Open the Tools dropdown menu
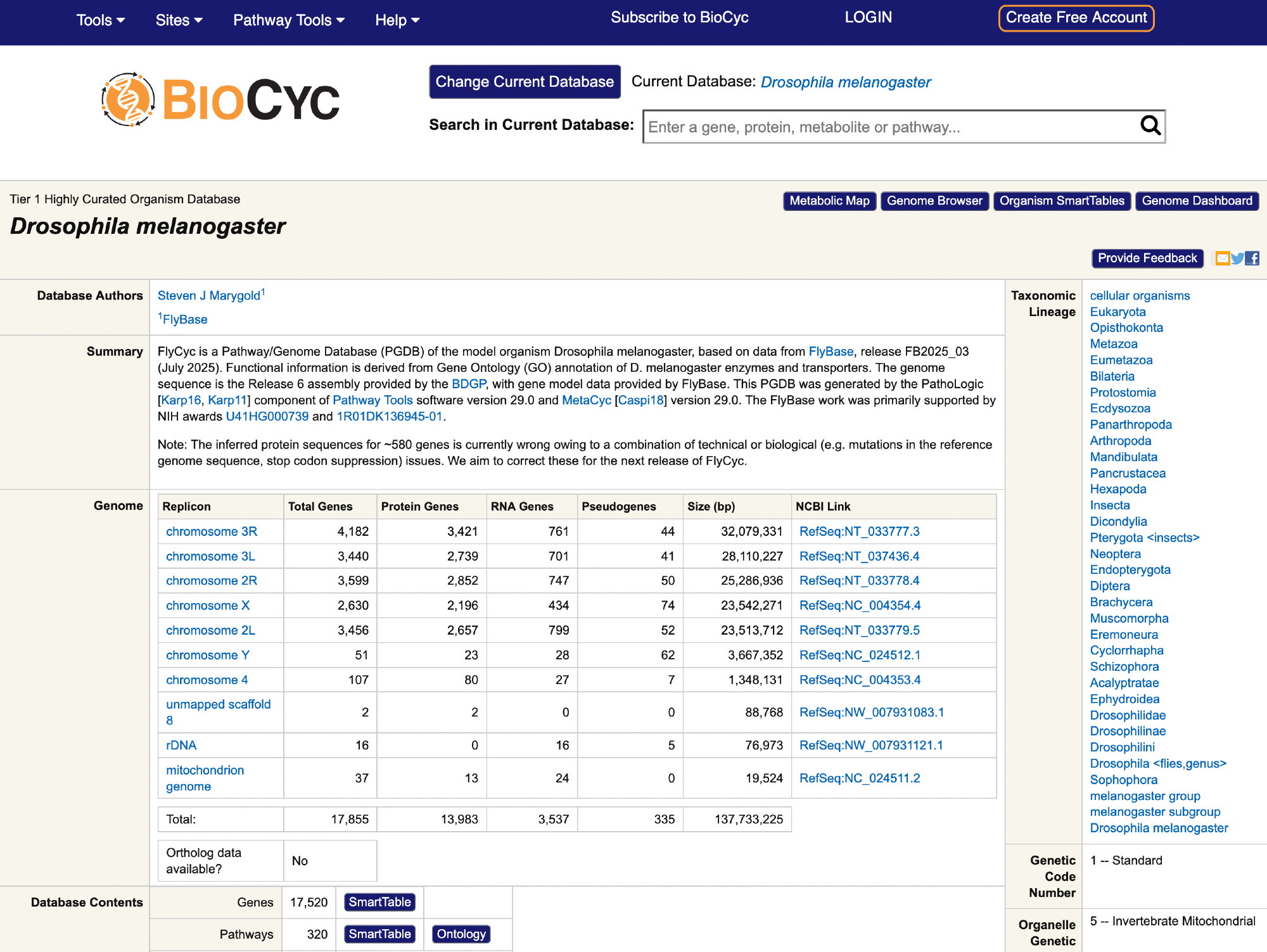 100,20
